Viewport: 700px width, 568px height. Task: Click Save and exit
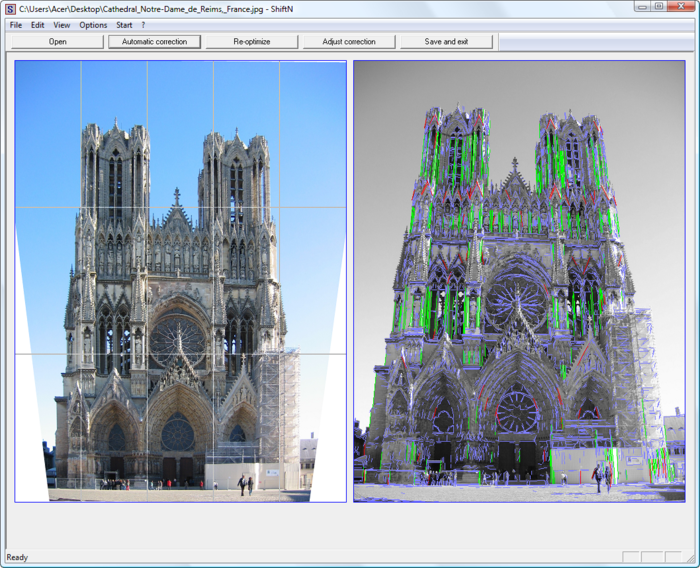[446, 42]
